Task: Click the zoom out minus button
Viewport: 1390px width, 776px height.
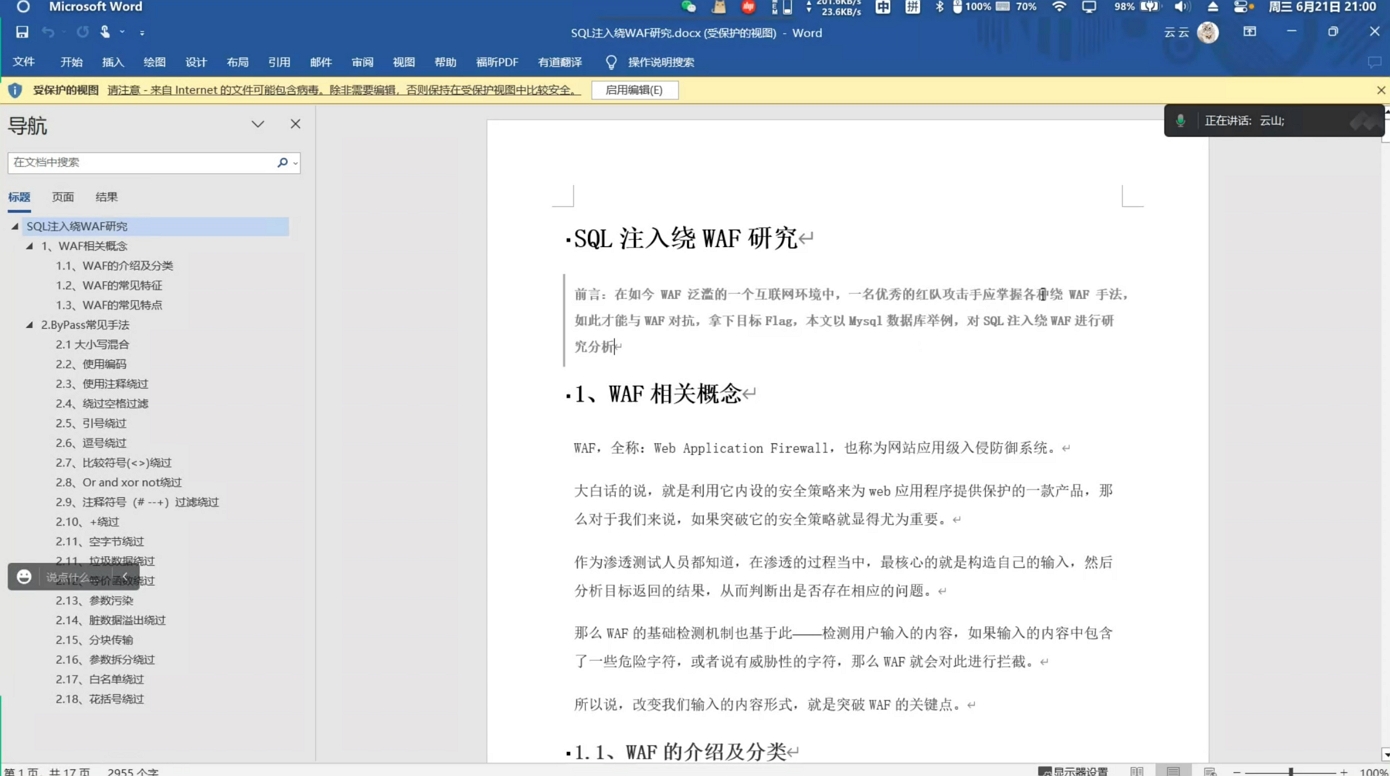Action: 1237,772
